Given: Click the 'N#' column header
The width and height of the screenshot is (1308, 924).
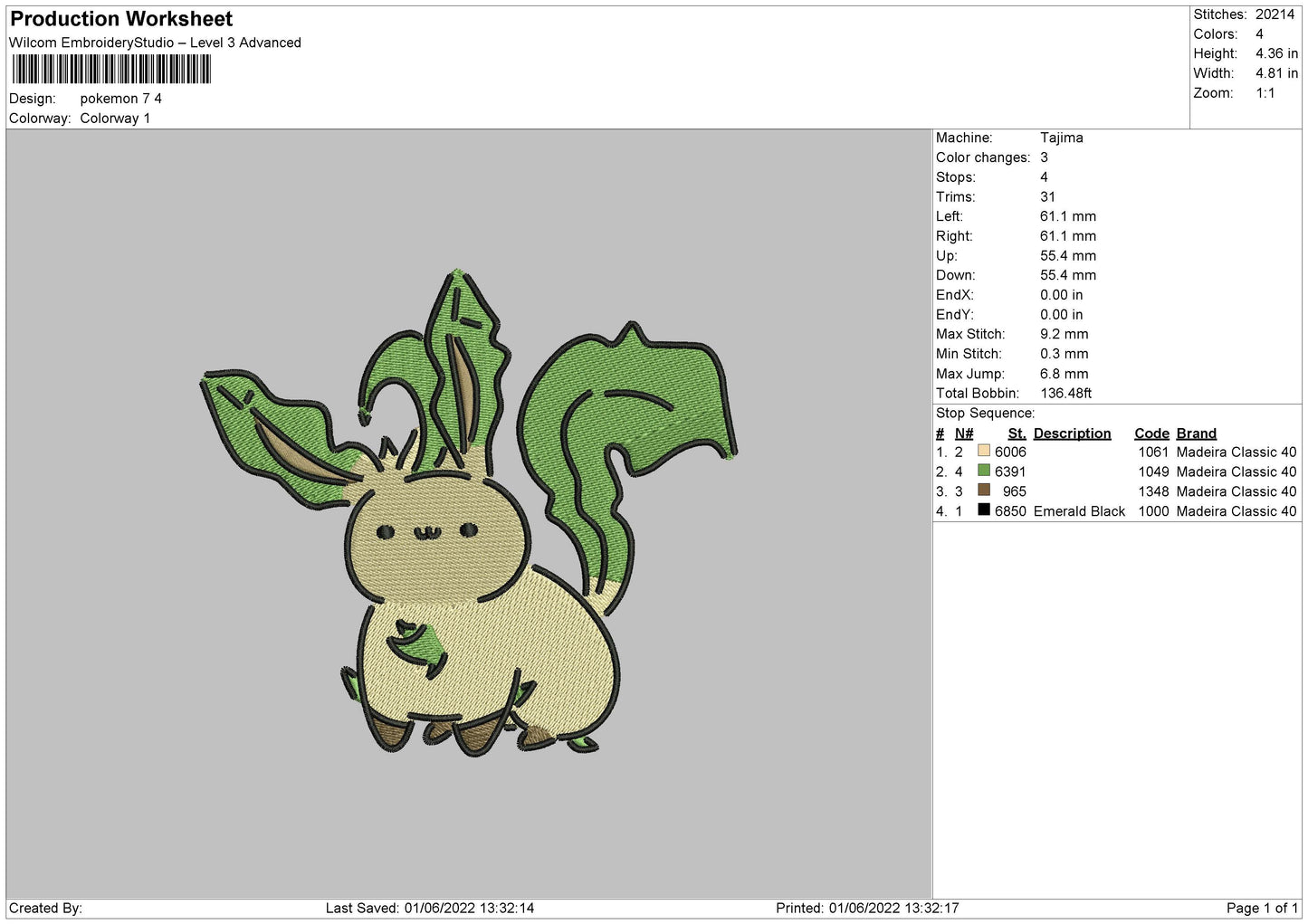Looking at the screenshot, I should tap(964, 433).
